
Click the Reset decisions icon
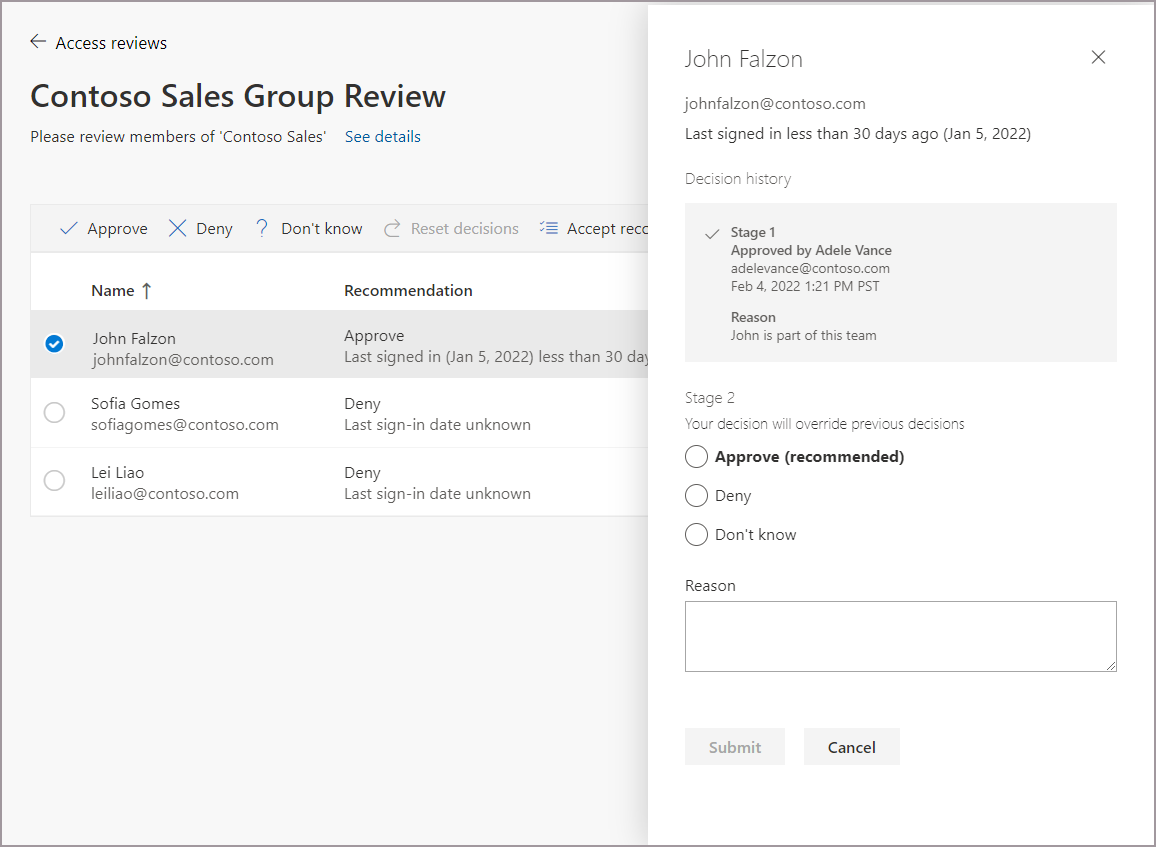[x=393, y=229]
